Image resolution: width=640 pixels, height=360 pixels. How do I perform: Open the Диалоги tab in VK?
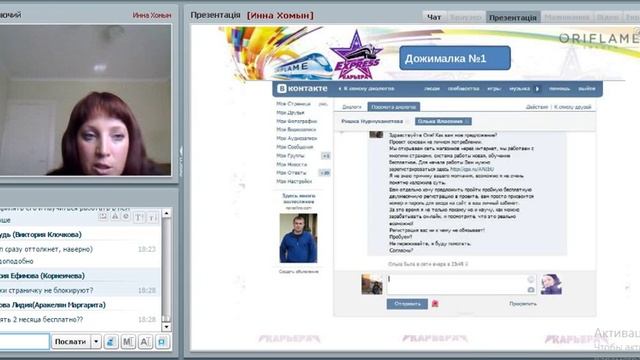pos(351,107)
